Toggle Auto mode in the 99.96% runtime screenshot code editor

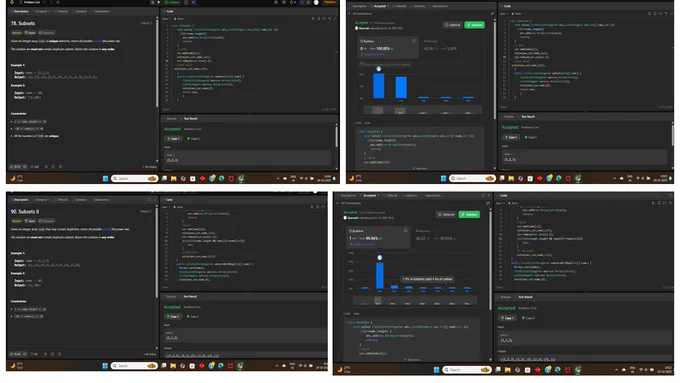pos(513,203)
